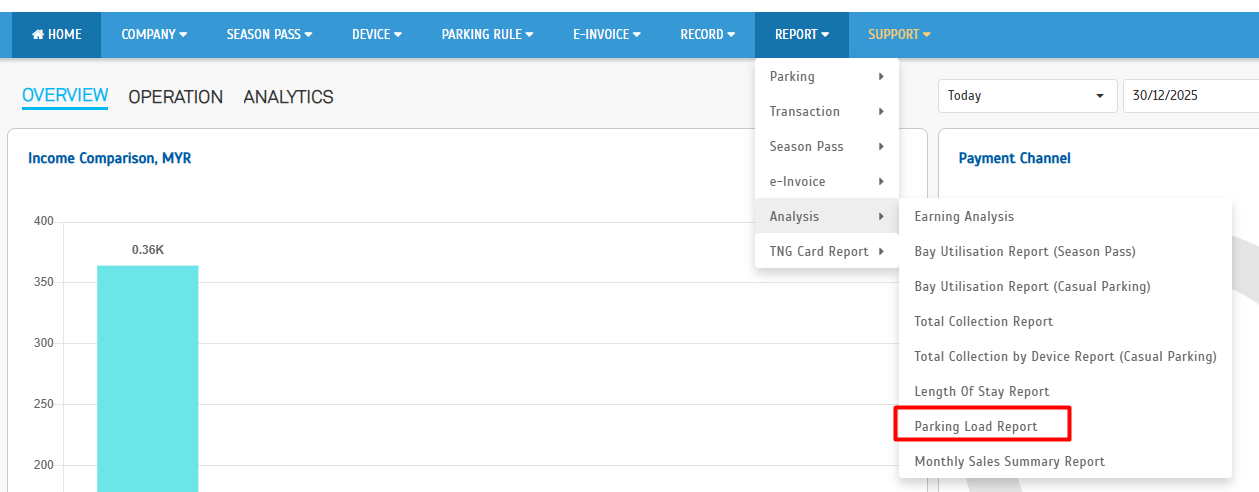Switch to the Operation tab
1259x492 pixels.
click(x=175, y=97)
